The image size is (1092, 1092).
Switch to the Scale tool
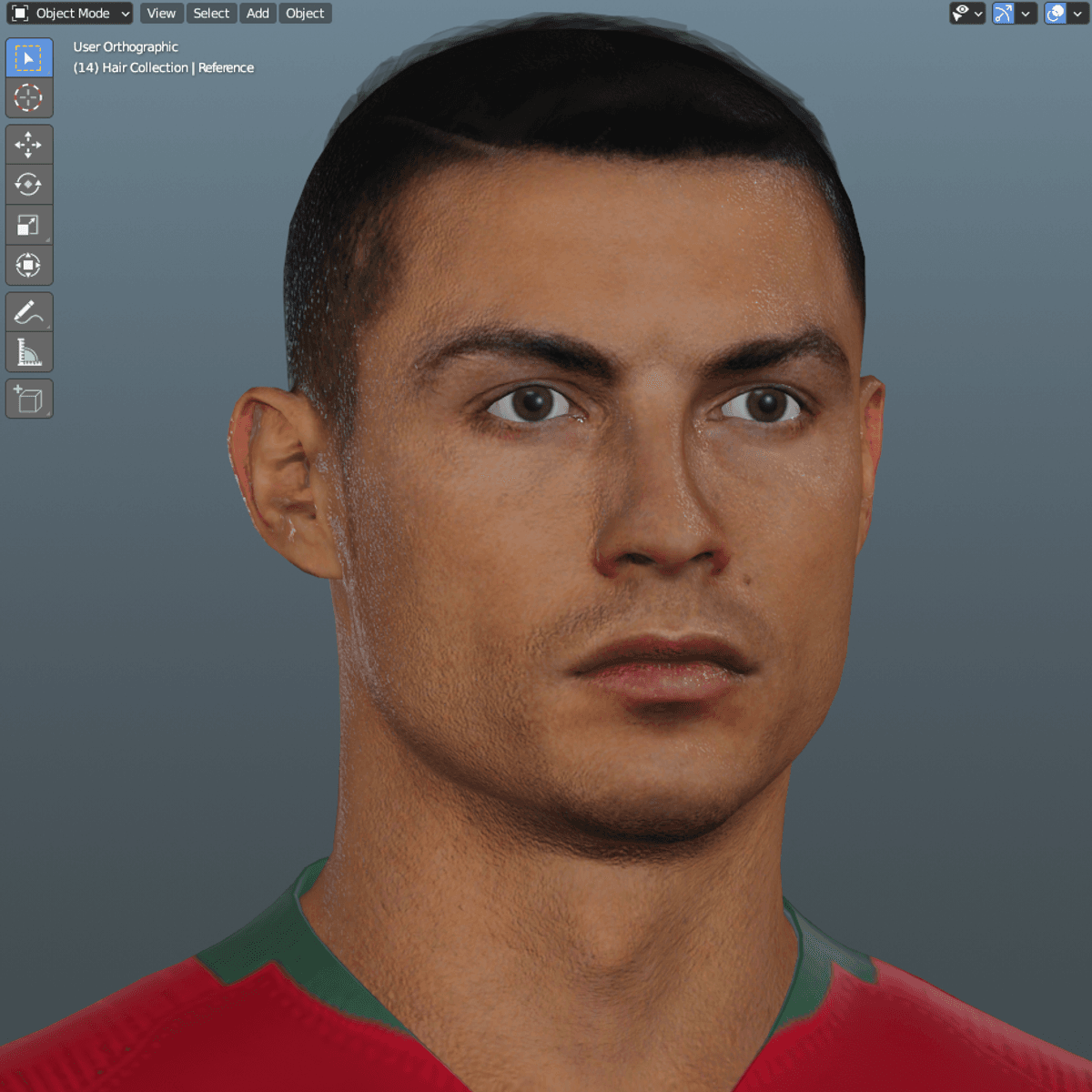click(29, 226)
